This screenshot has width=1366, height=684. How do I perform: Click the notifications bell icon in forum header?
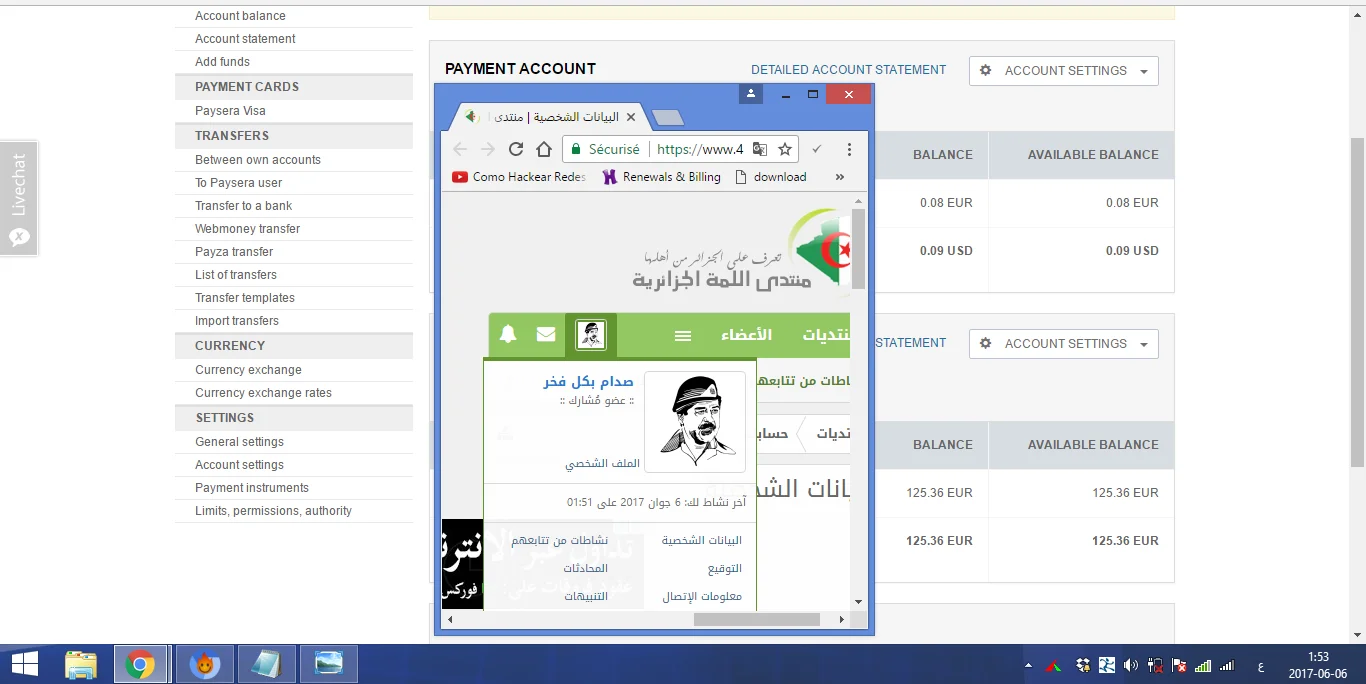(x=508, y=335)
